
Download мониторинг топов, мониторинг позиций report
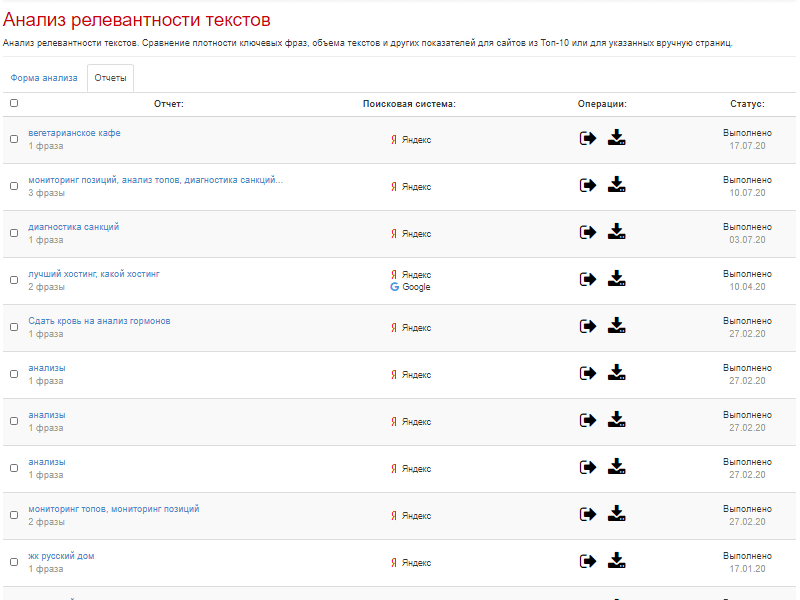[616, 513]
